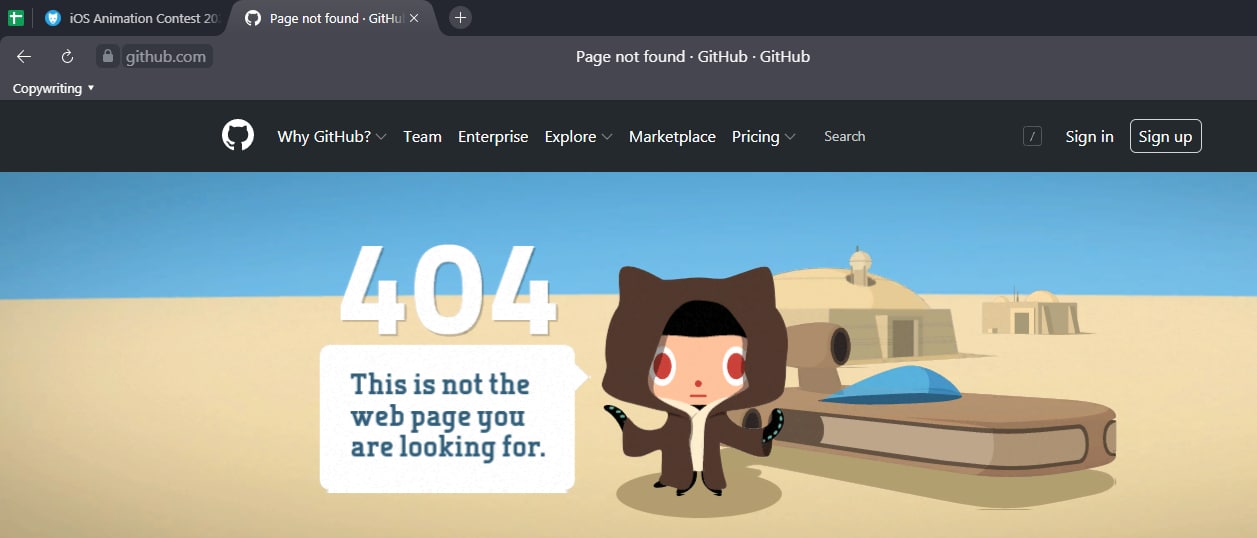Viewport: 1257px width, 538px height.
Task: Click the green spreadsheet pinned tab icon
Action: pos(16,18)
